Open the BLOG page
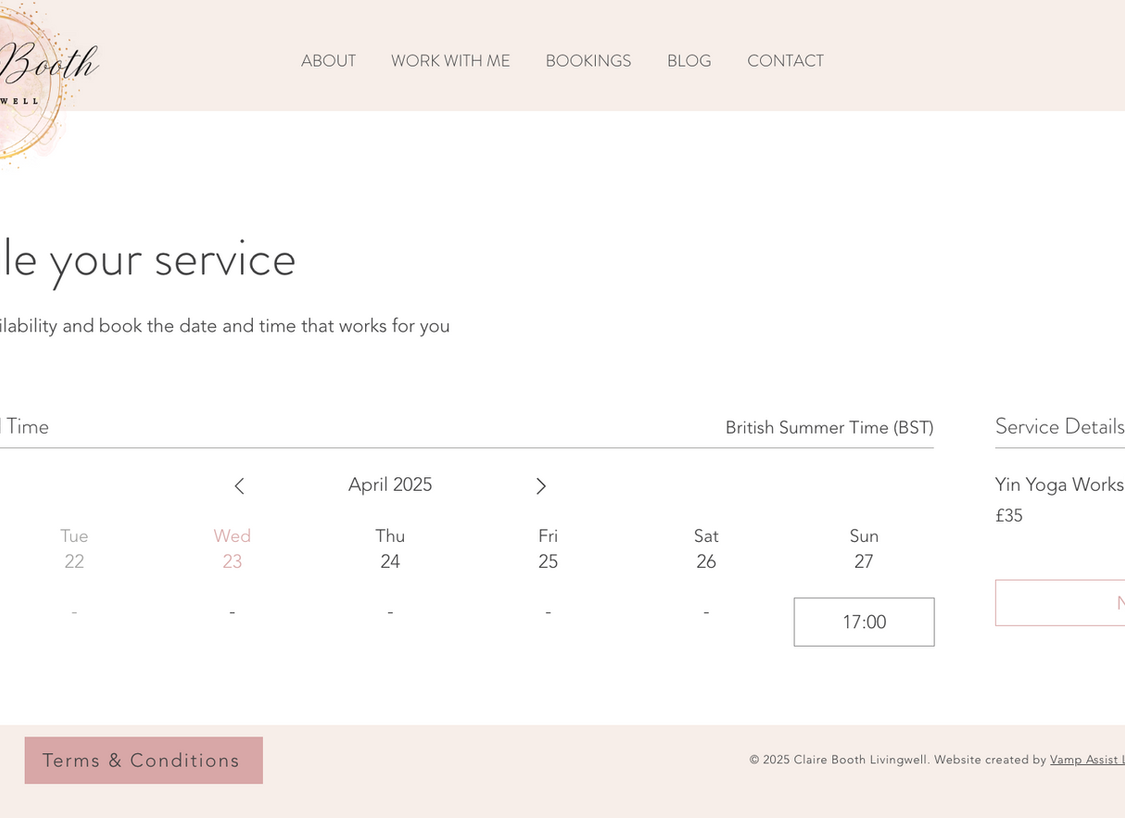 click(x=689, y=61)
